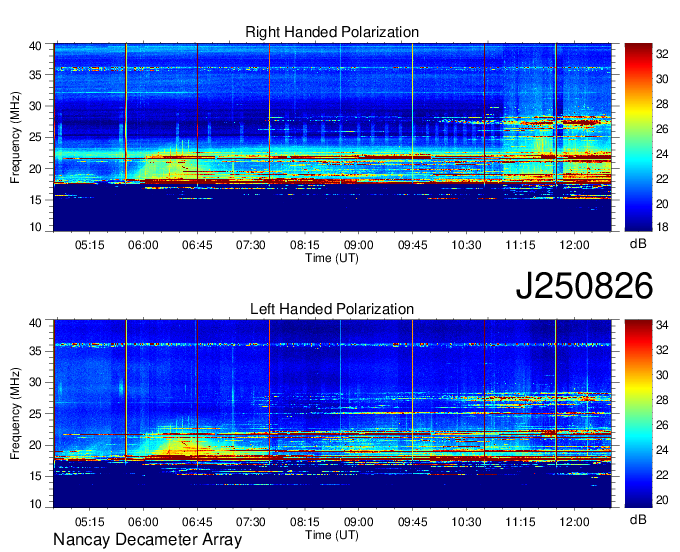This screenshot has height=552, width=680.
Task: Click the 15 MHz tick of the top plot
Action: pyautogui.click(x=35, y=200)
